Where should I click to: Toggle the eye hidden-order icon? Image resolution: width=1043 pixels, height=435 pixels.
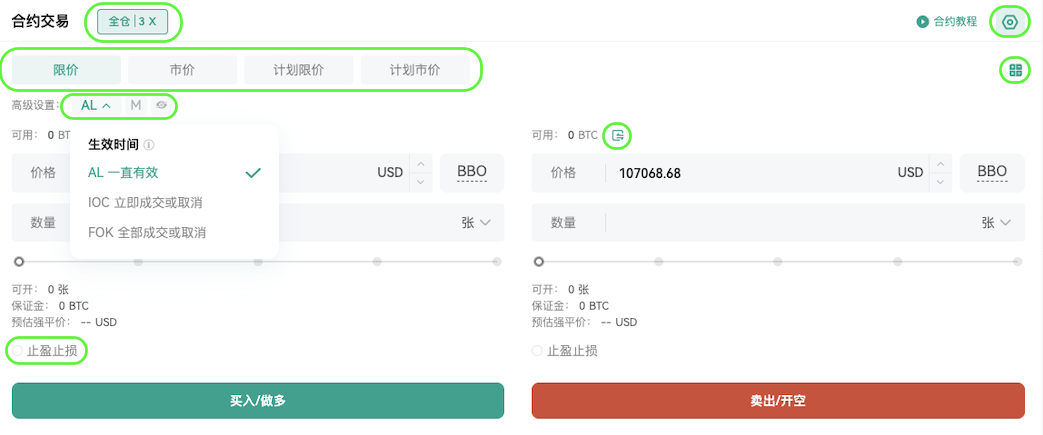click(x=161, y=105)
